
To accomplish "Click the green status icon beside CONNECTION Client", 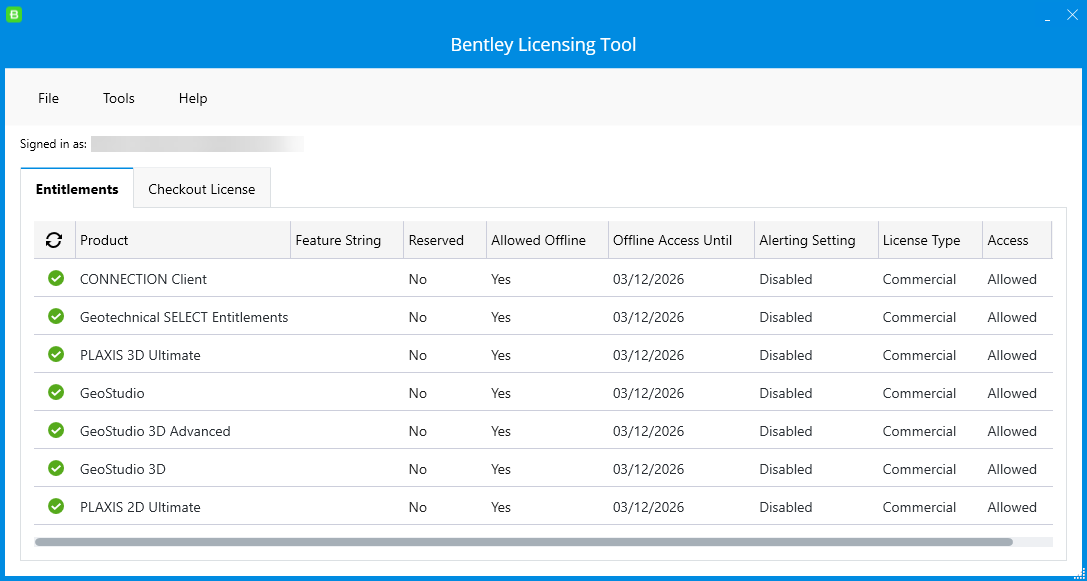I will coord(55,278).
